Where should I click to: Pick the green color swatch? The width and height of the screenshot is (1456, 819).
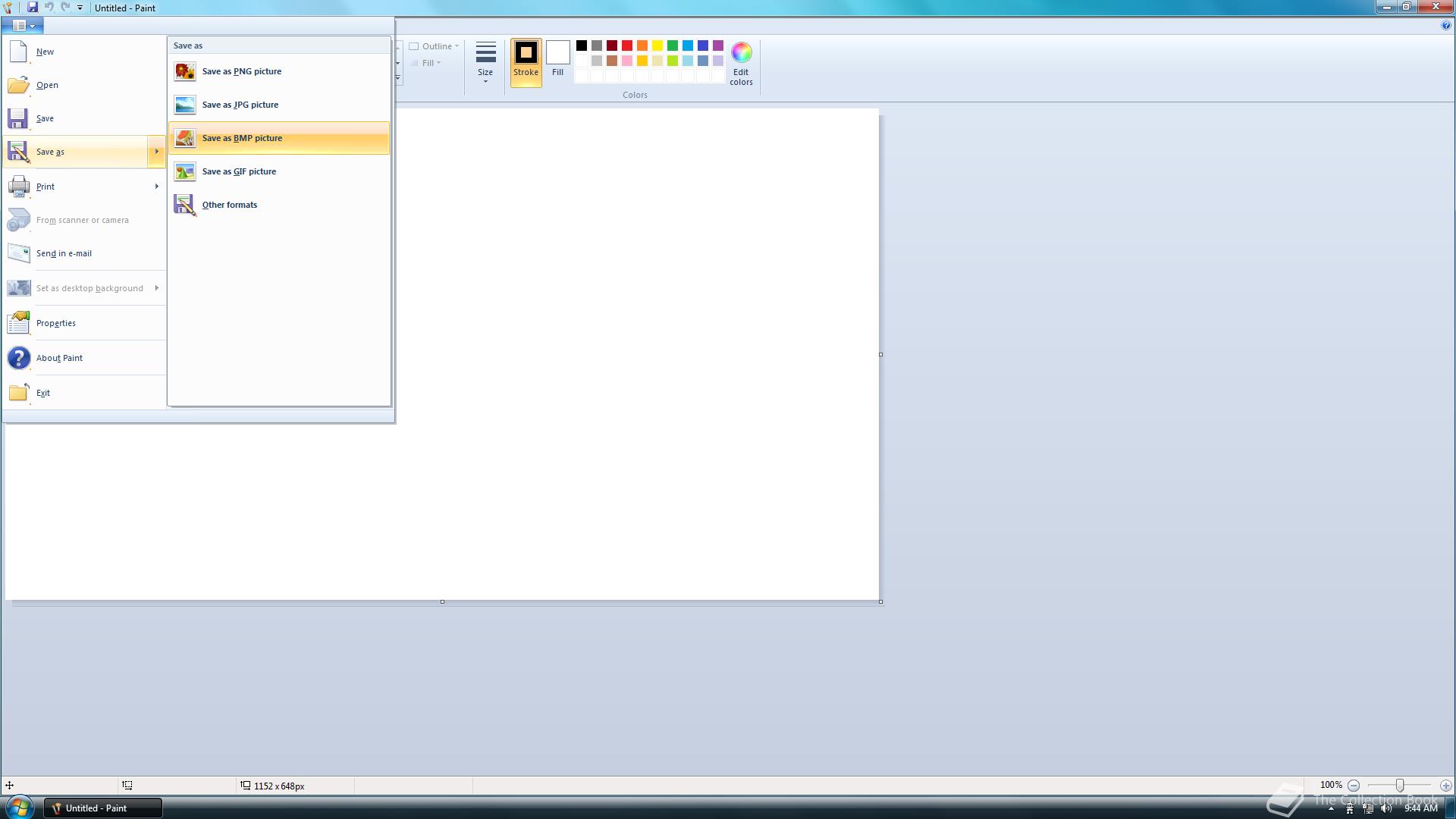coord(673,45)
